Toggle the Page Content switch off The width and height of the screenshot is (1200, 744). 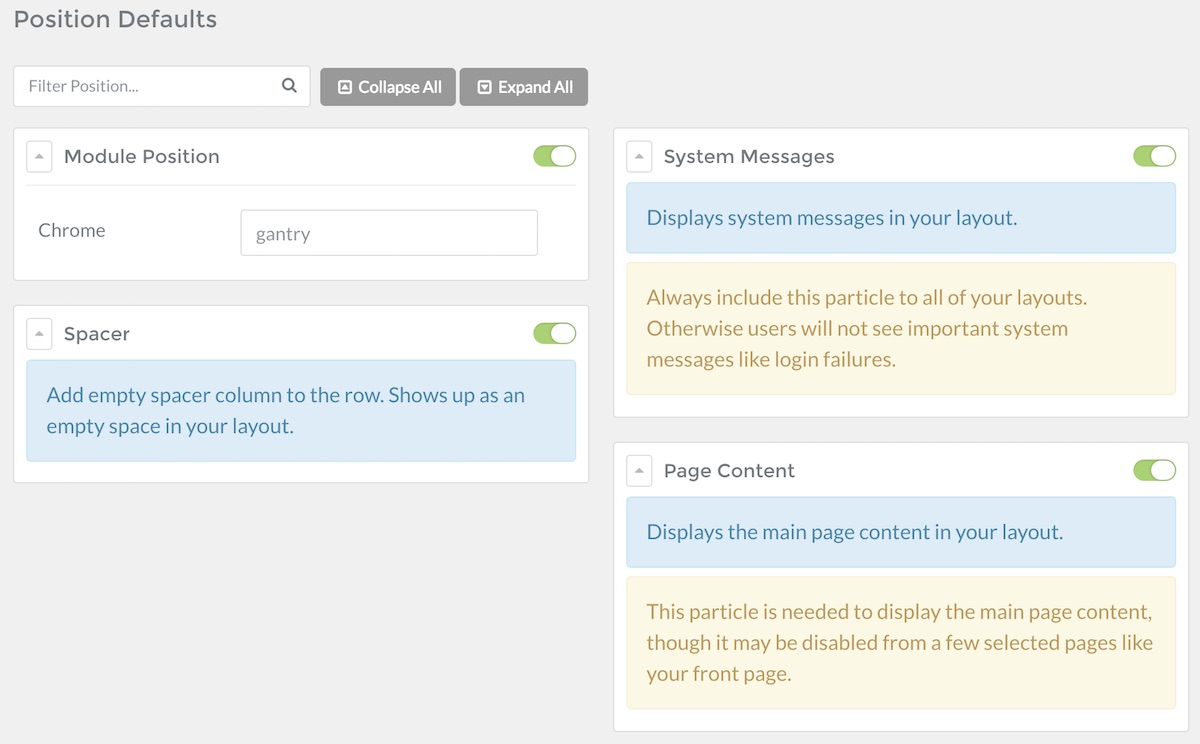(1154, 470)
